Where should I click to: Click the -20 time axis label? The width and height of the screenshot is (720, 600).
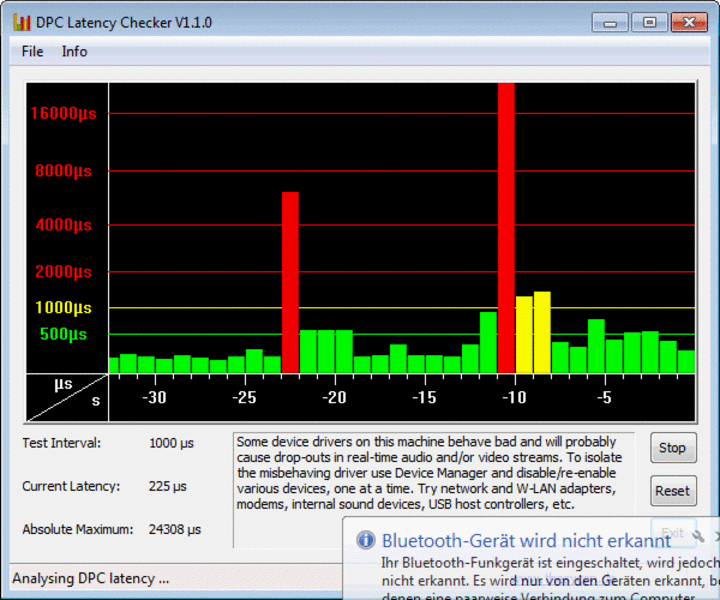pos(334,397)
